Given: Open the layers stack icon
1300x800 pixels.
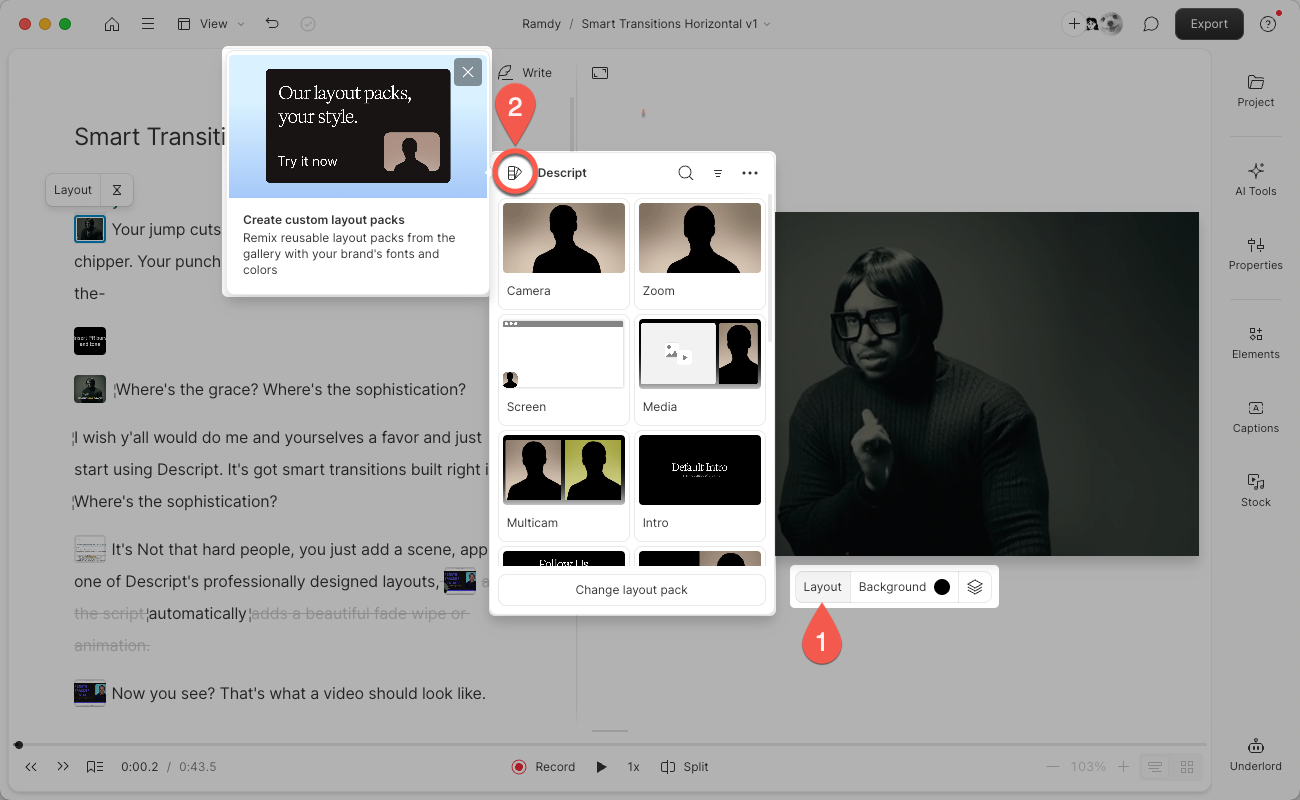Looking at the screenshot, I should 975,587.
